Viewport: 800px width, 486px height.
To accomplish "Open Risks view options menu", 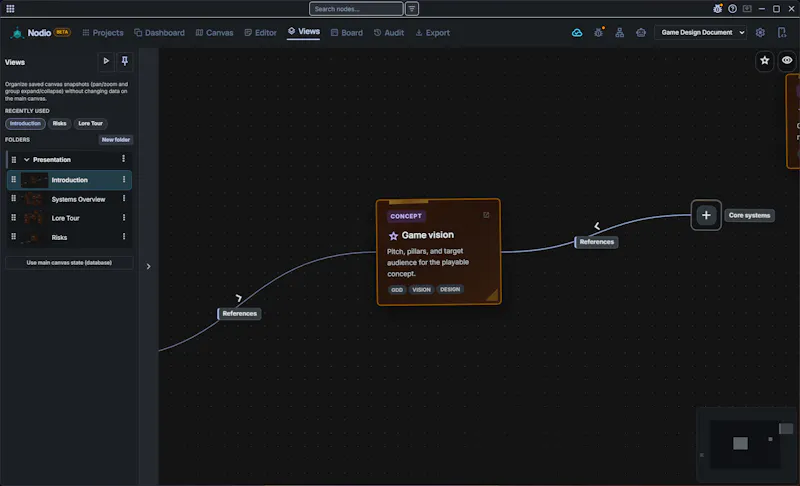I will (x=123, y=237).
